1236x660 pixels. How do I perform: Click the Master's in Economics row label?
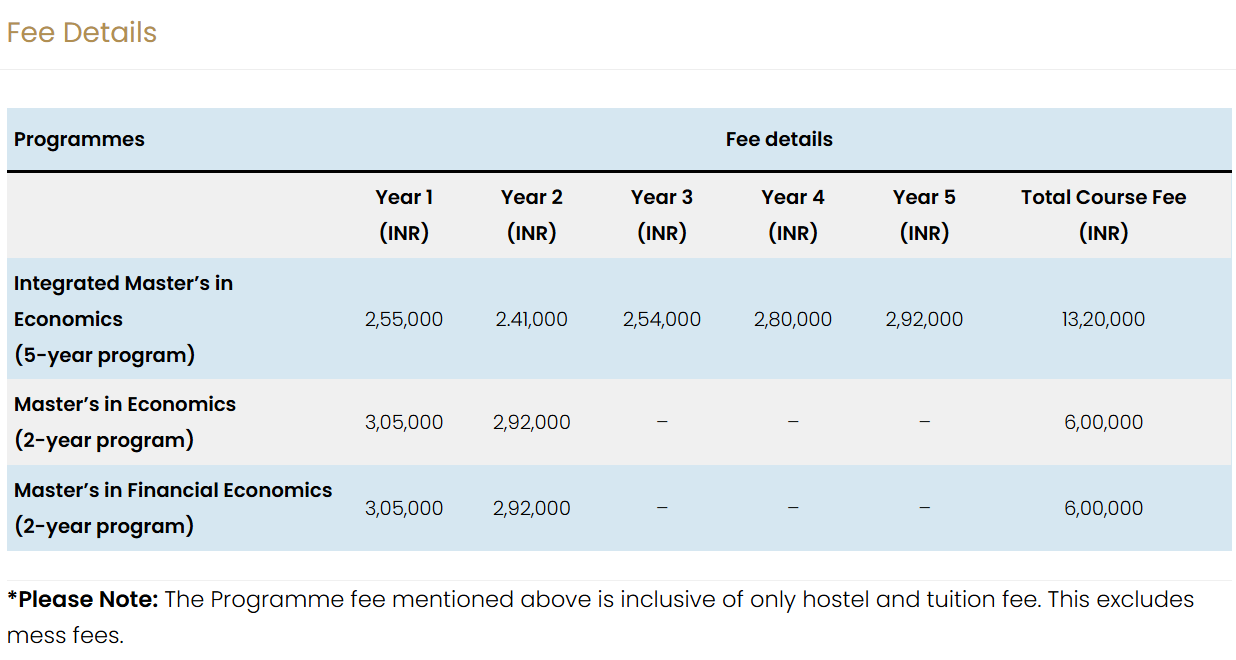(125, 422)
